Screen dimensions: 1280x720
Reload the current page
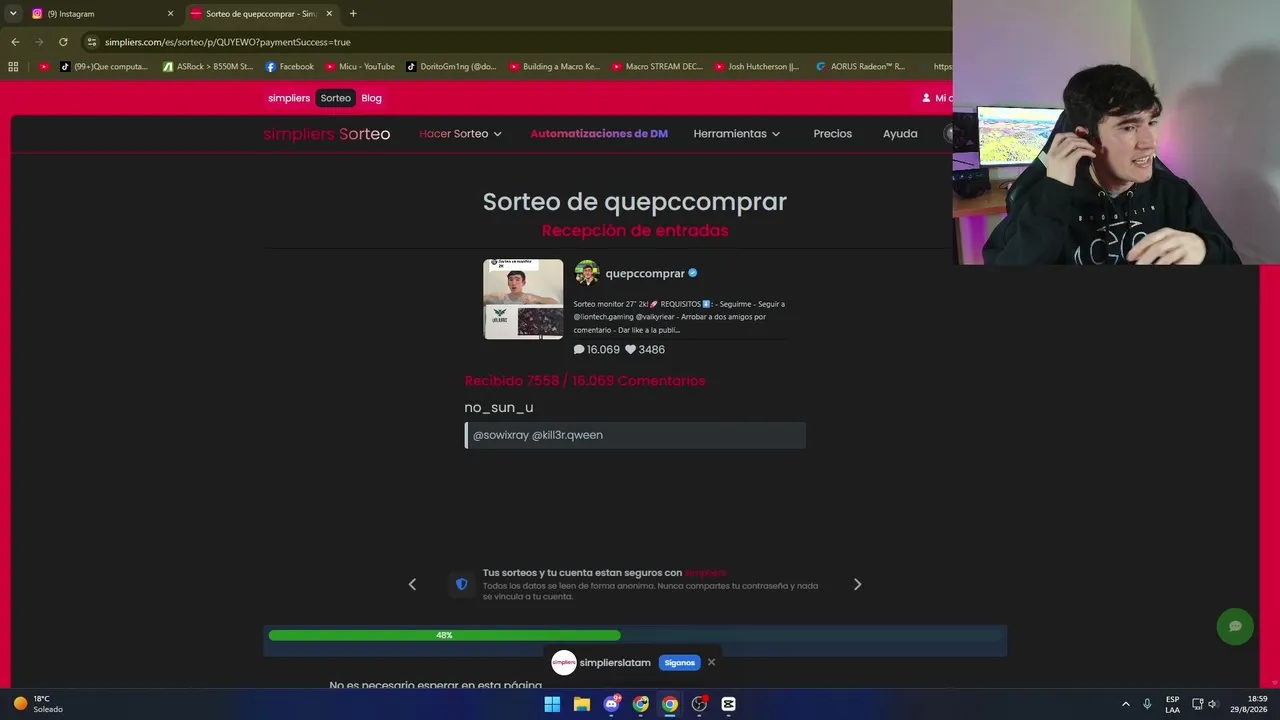click(63, 42)
